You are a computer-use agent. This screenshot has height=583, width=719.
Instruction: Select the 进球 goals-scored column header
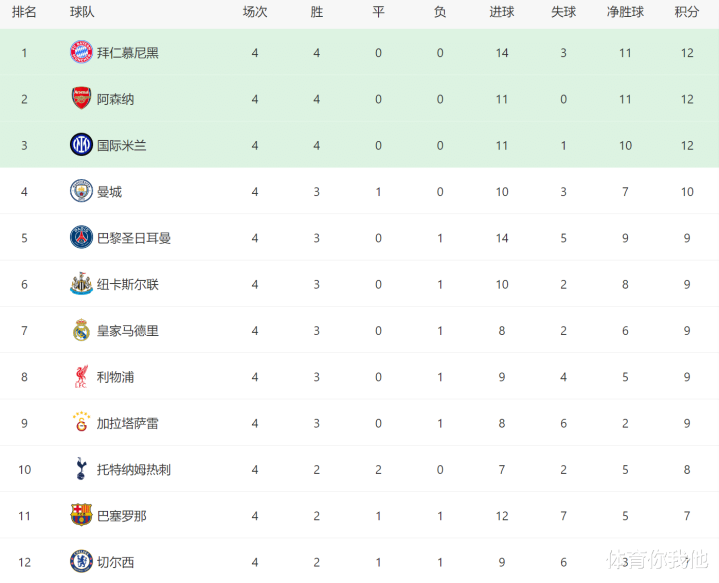[502, 12]
